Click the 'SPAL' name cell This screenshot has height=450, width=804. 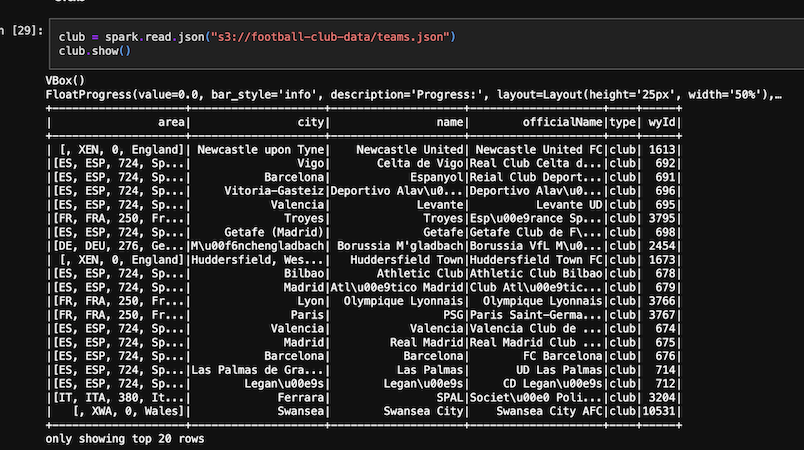(x=450, y=398)
